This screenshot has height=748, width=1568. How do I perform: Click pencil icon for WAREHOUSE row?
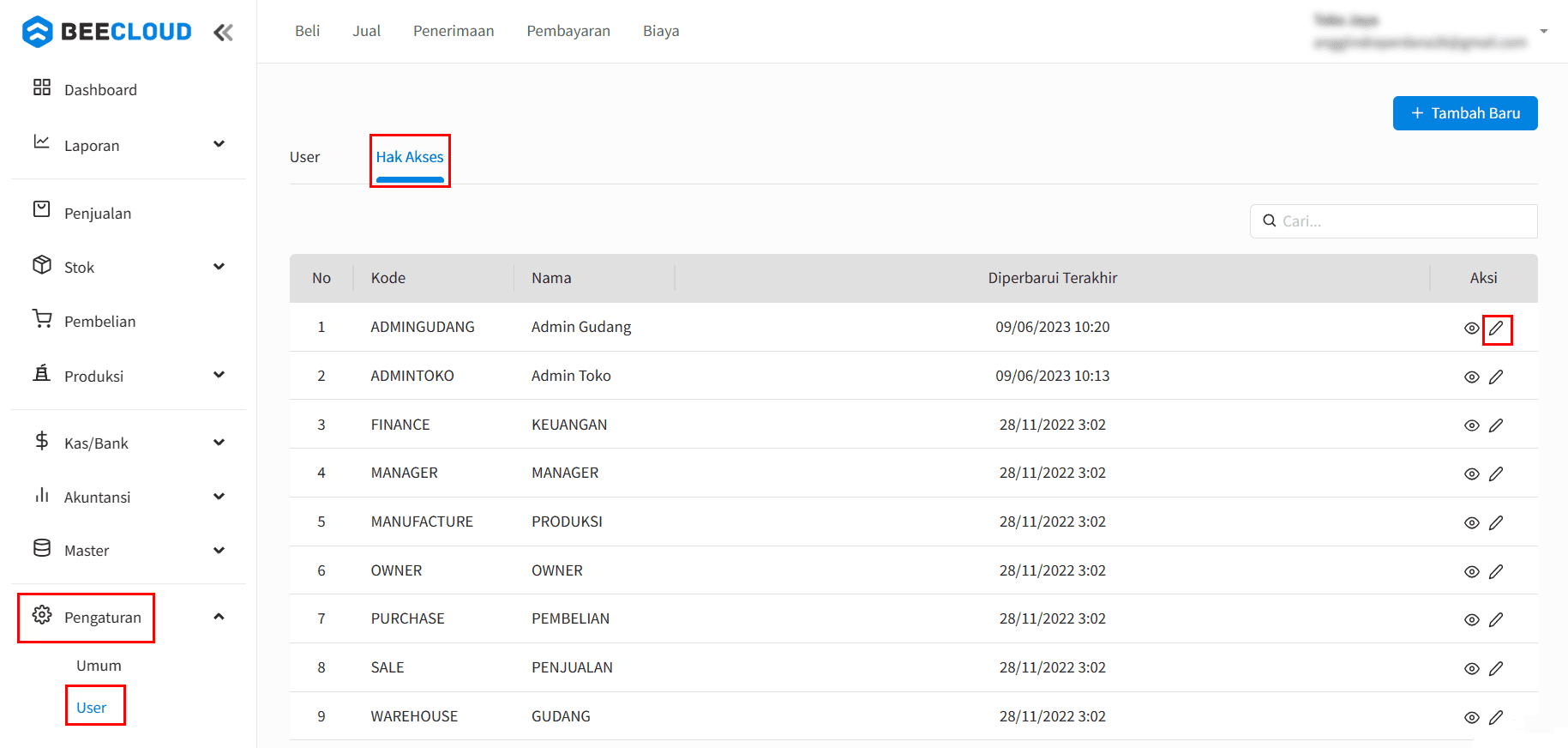pyautogui.click(x=1496, y=717)
